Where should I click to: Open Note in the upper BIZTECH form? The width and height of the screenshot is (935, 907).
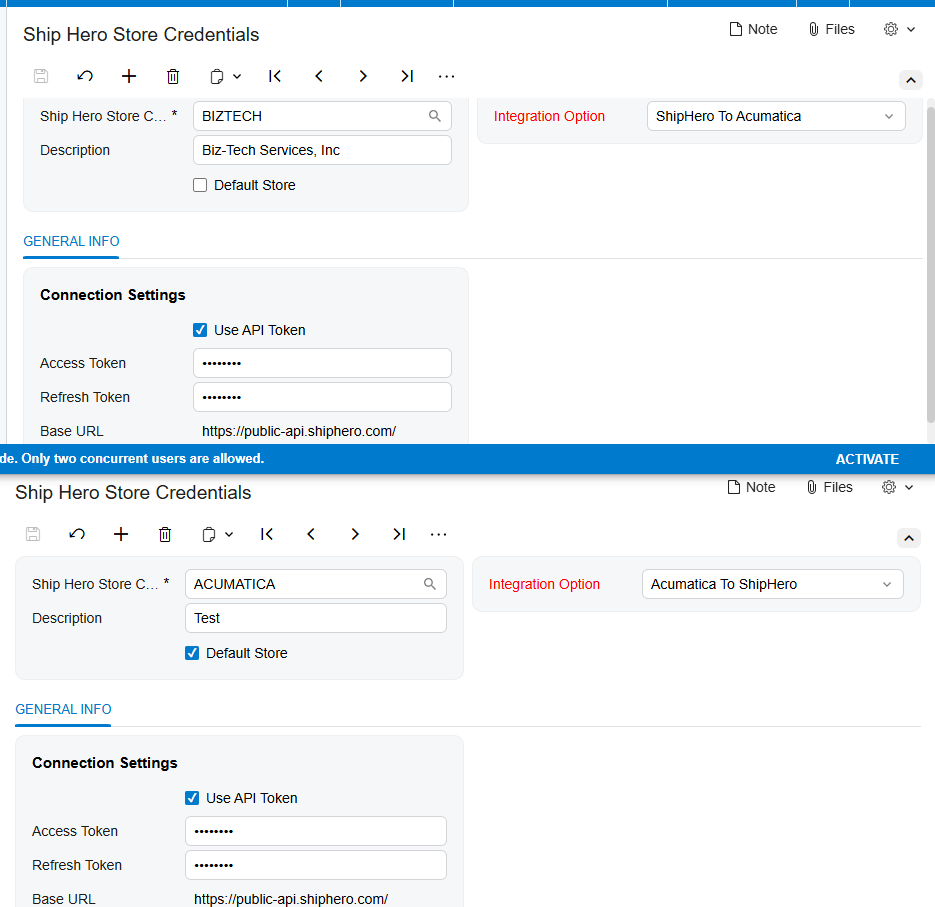pyautogui.click(x=754, y=29)
